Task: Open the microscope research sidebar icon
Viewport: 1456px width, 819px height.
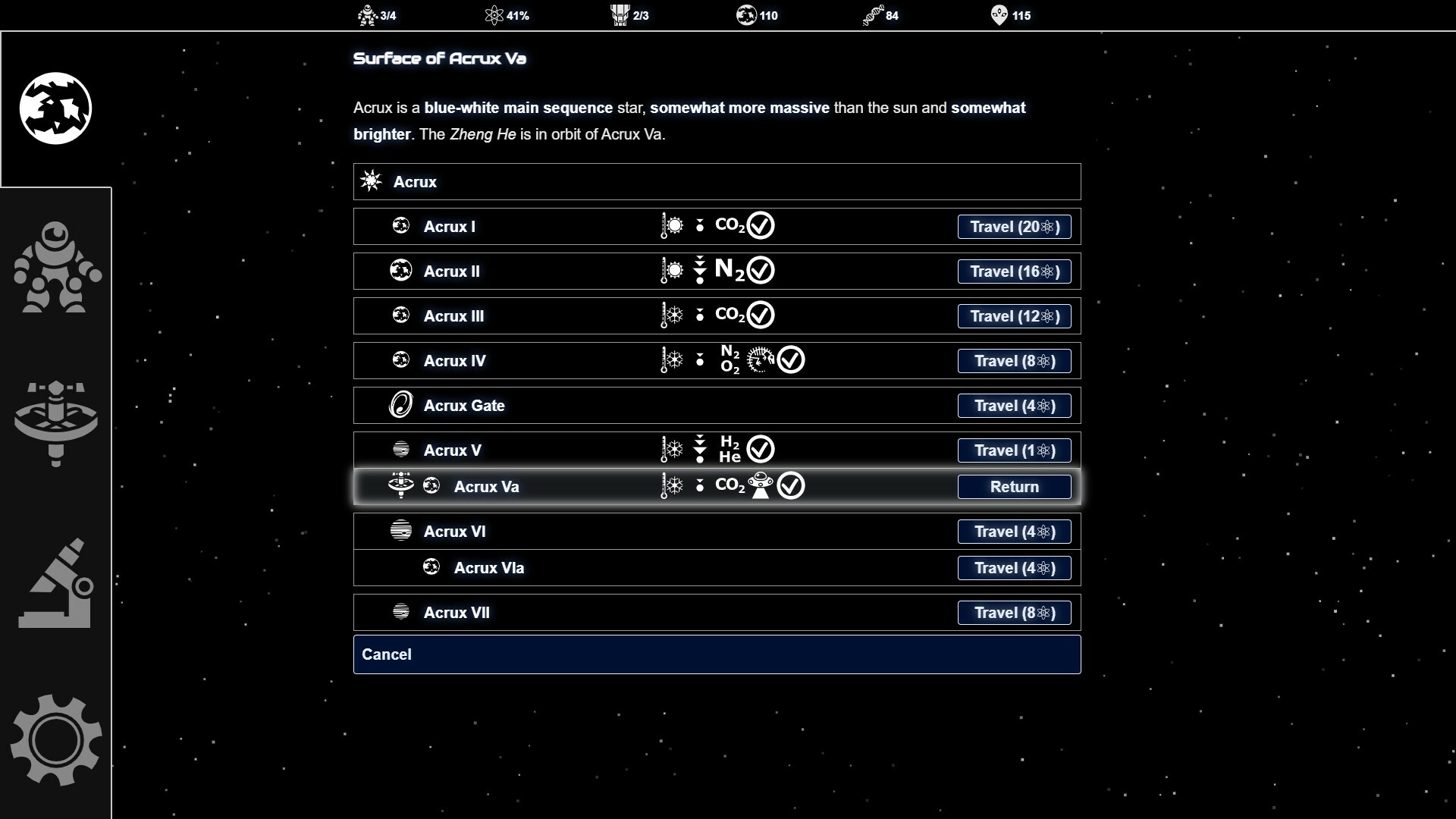Action: coord(55,583)
